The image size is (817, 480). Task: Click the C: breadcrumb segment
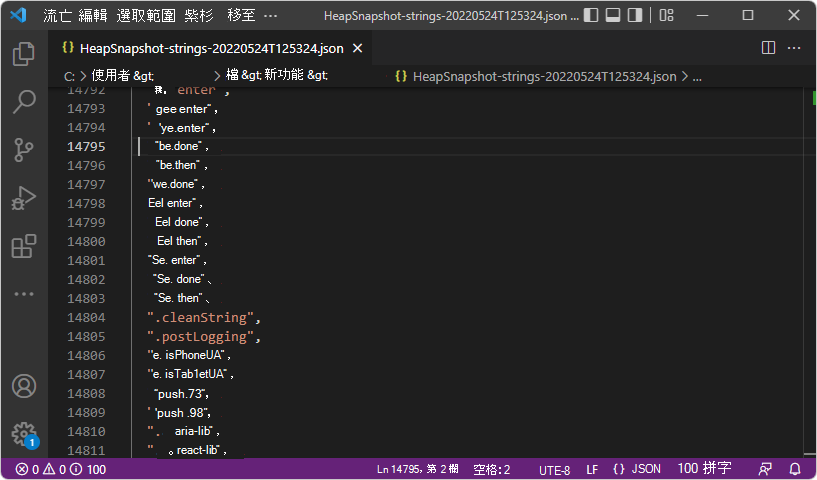tap(69, 76)
